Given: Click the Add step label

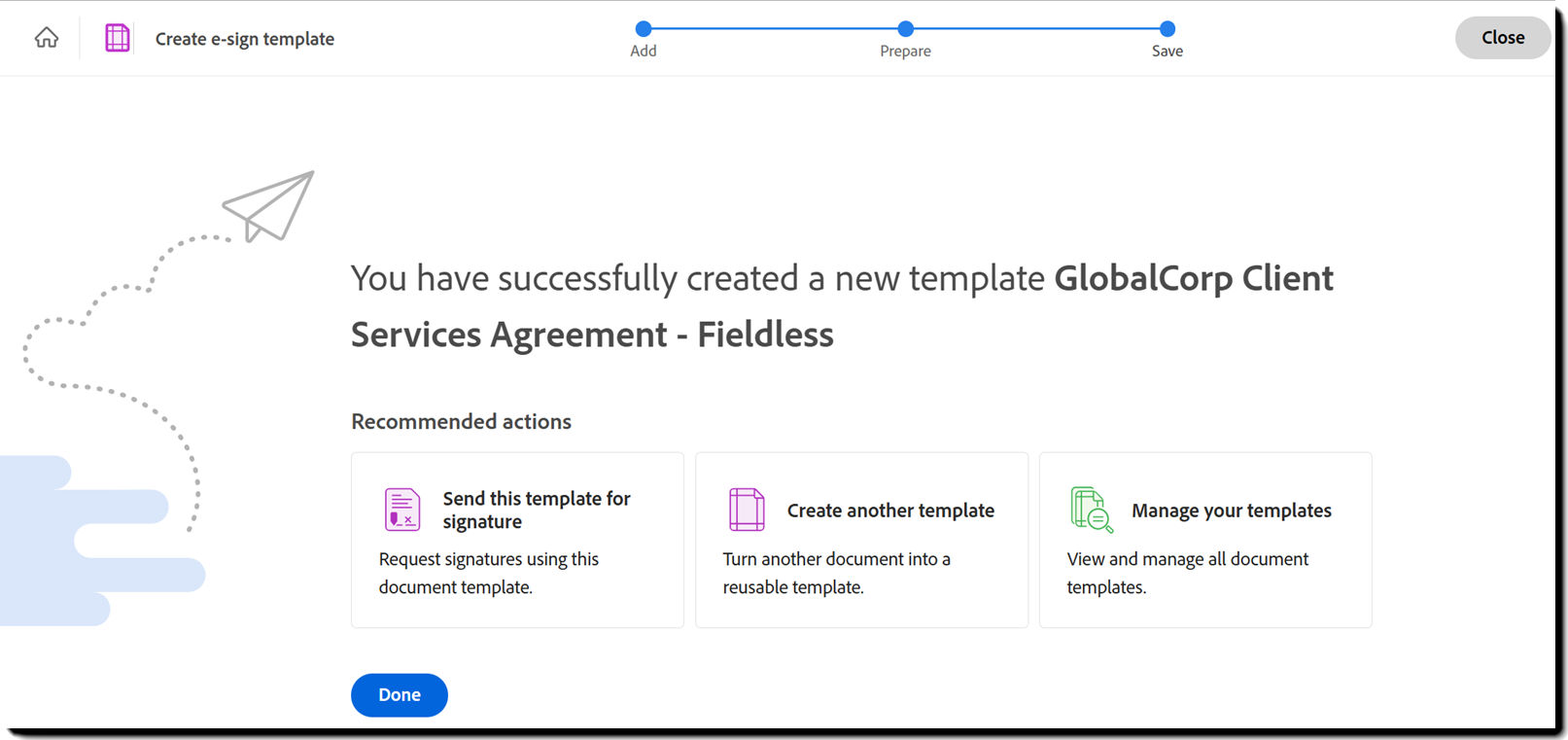Looking at the screenshot, I should click(644, 52).
